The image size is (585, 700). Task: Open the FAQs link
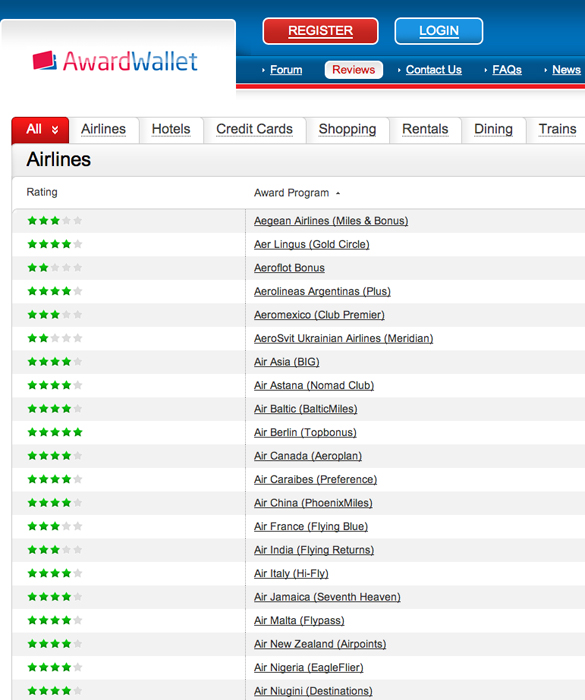click(507, 70)
